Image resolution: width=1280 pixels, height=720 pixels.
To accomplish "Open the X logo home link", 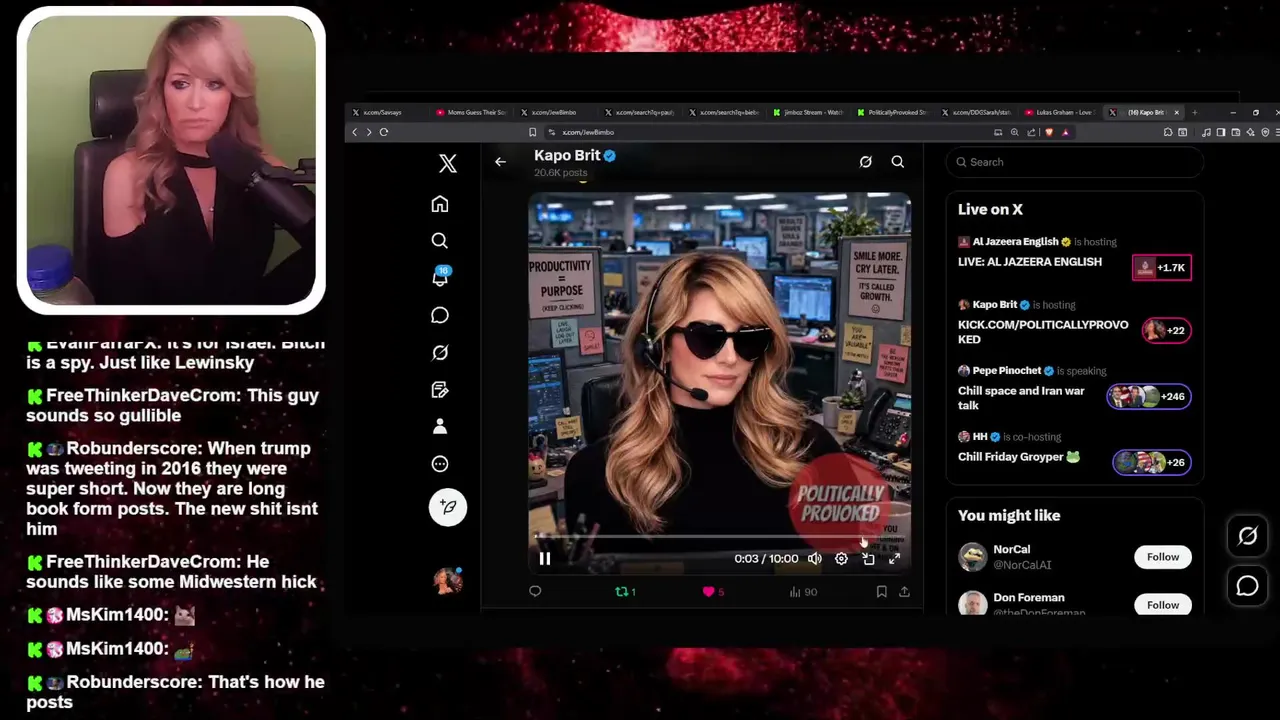I will click(448, 164).
